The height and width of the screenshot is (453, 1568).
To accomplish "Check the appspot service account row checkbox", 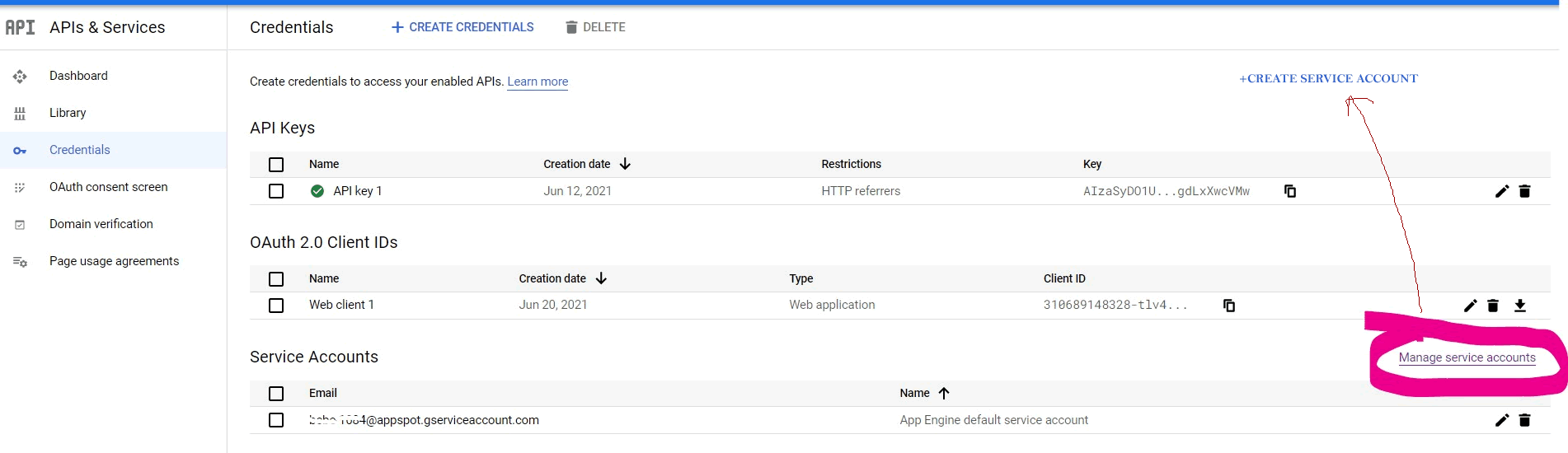I will 276,420.
